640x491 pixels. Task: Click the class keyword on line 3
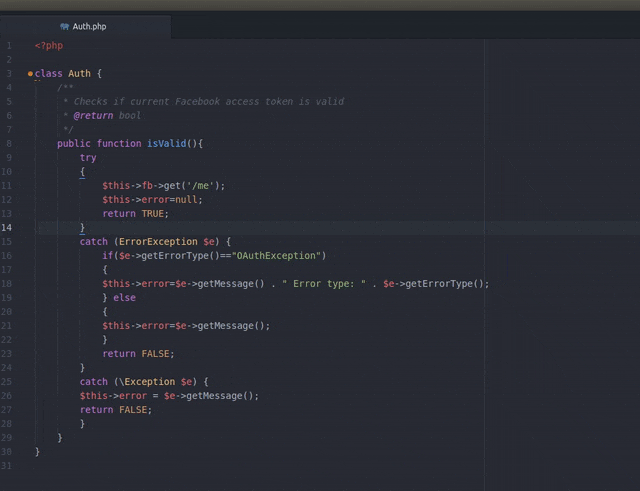coord(49,73)
